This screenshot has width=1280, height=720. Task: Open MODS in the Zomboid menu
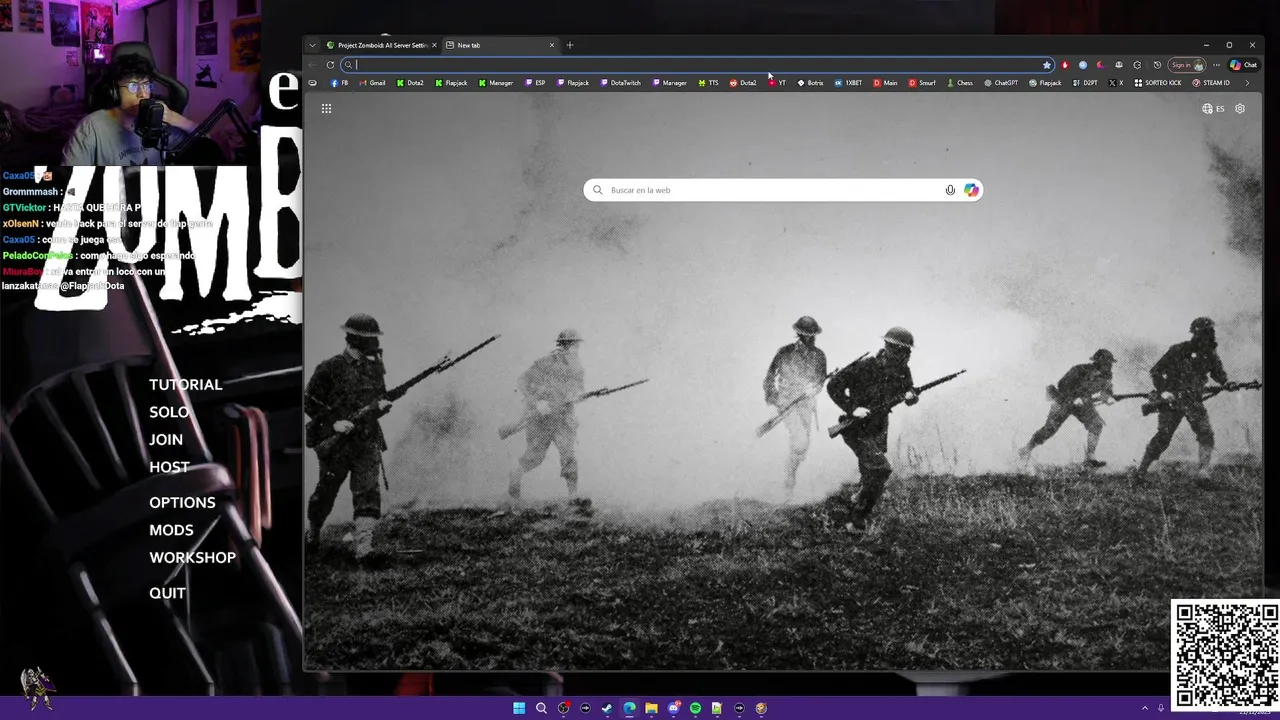pos(171,530)
